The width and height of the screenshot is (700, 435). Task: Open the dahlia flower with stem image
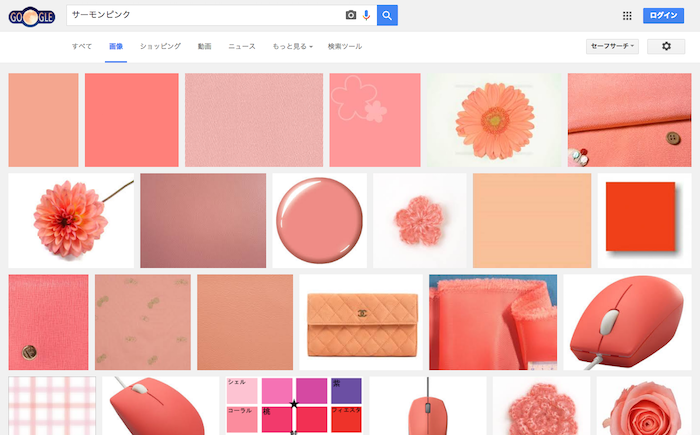(70, 220)
